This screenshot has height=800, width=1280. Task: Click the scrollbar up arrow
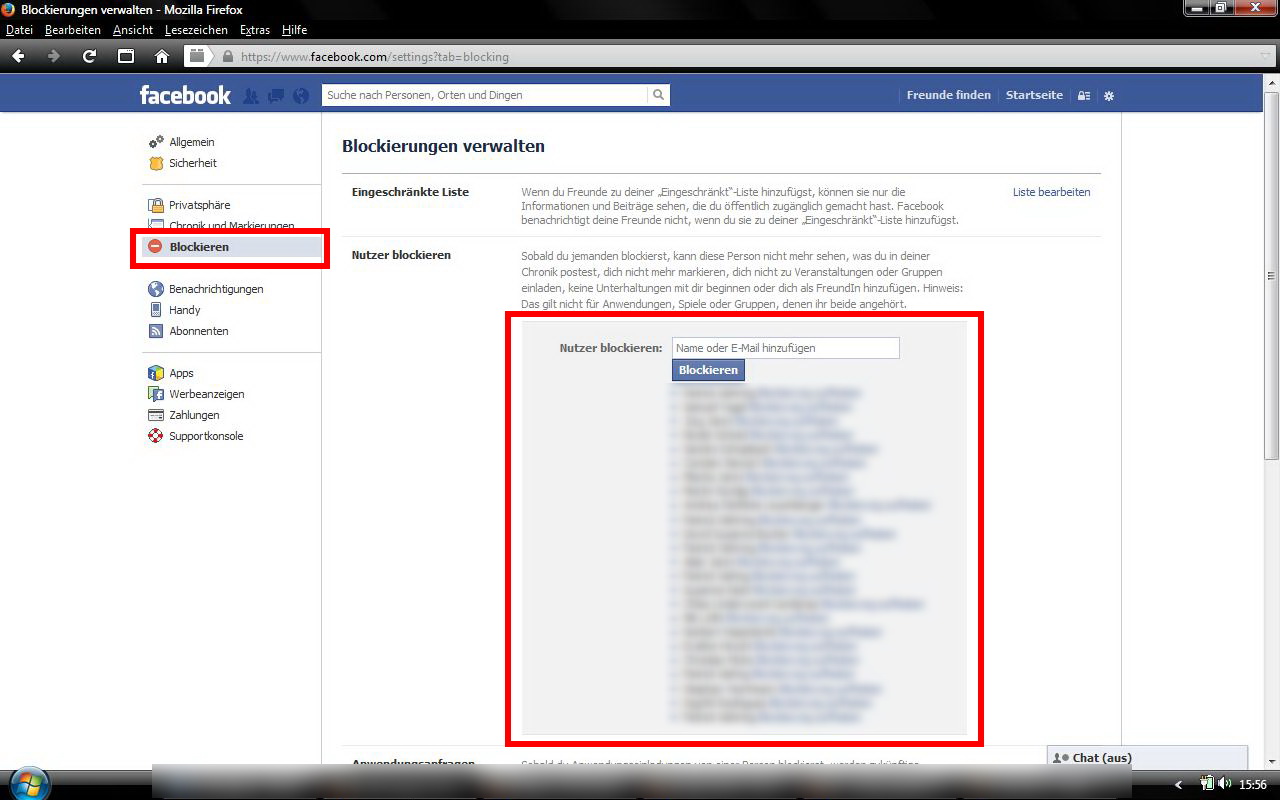[1272, 82]
